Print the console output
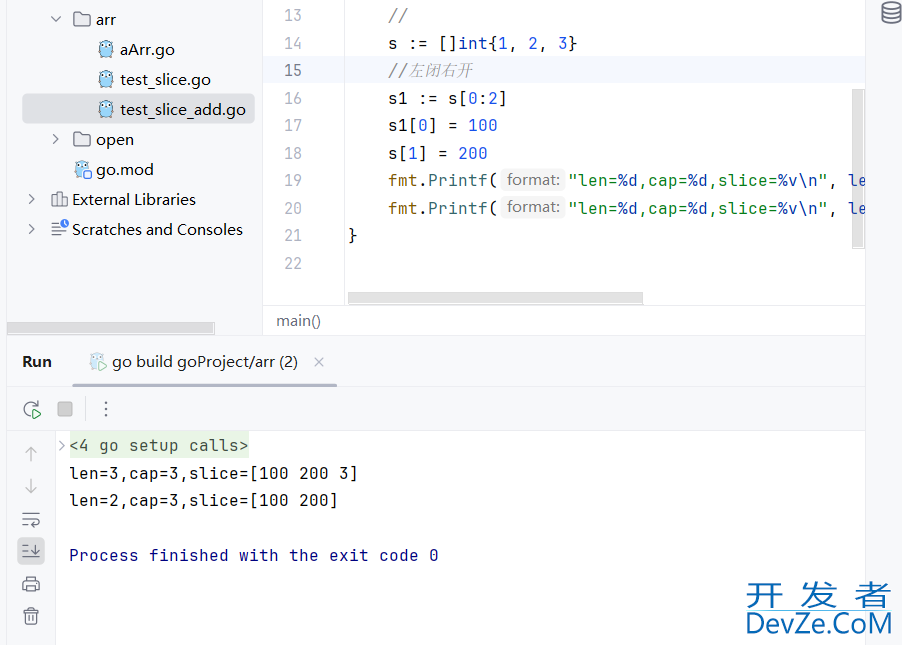 tap(31, 585)
